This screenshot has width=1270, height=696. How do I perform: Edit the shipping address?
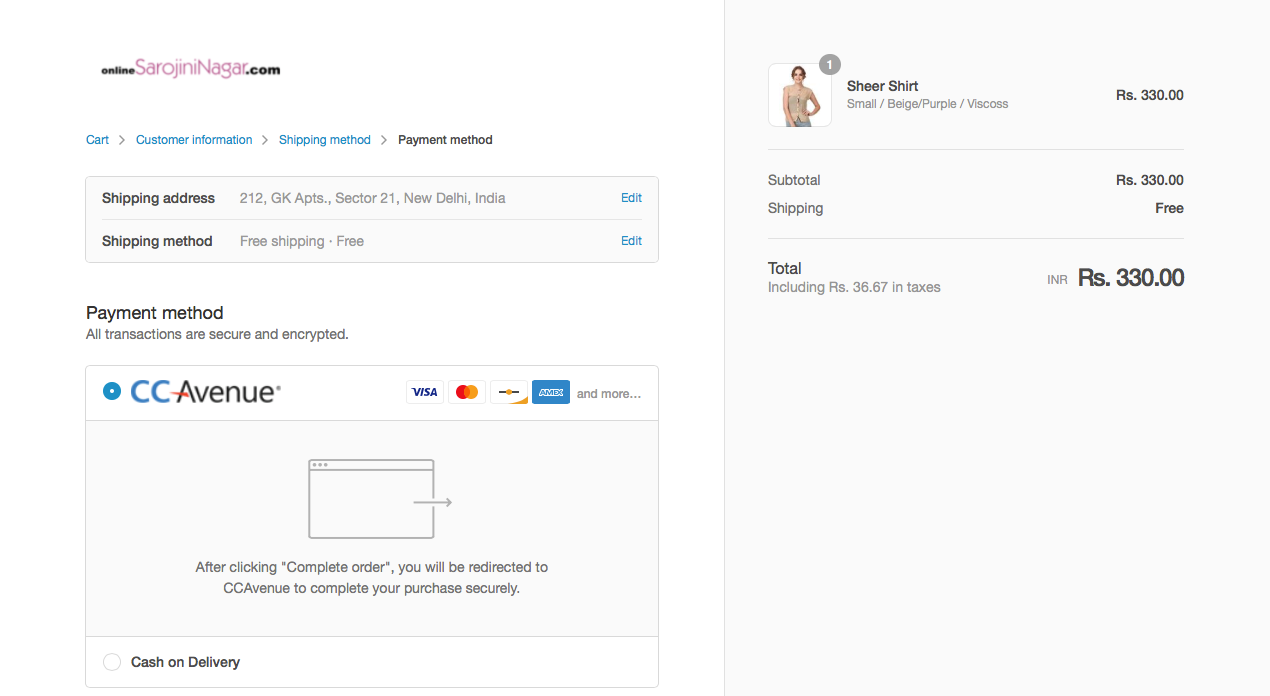pos(631,198)
